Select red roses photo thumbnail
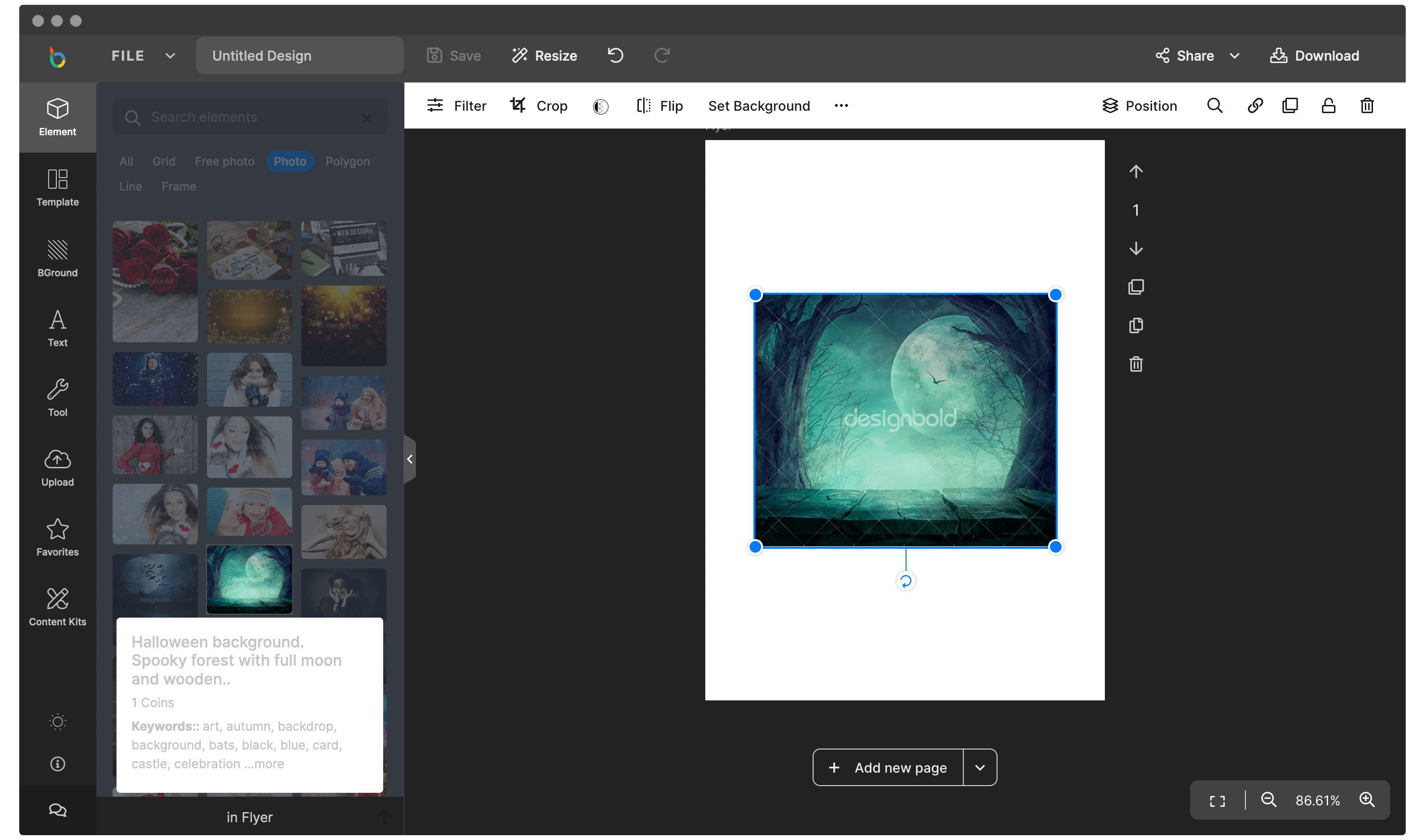The width and height of the screenshot is (1425, 840). point(155,281)
